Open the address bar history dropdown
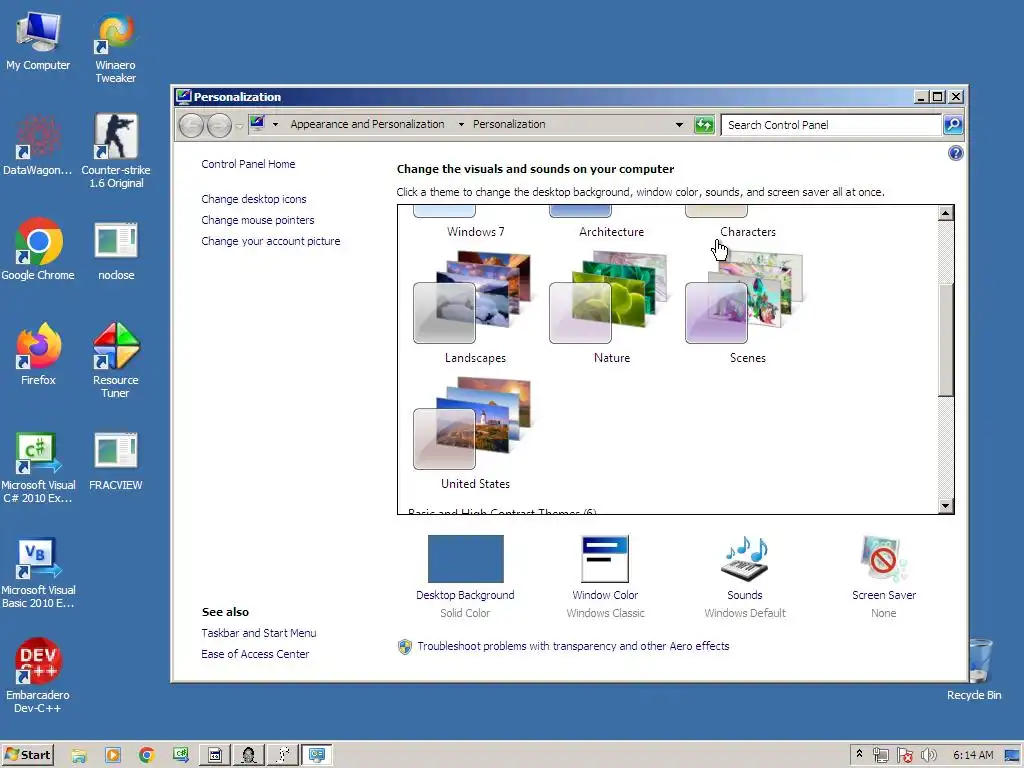Screen dimensions: 1024x768 pos(679,124)
